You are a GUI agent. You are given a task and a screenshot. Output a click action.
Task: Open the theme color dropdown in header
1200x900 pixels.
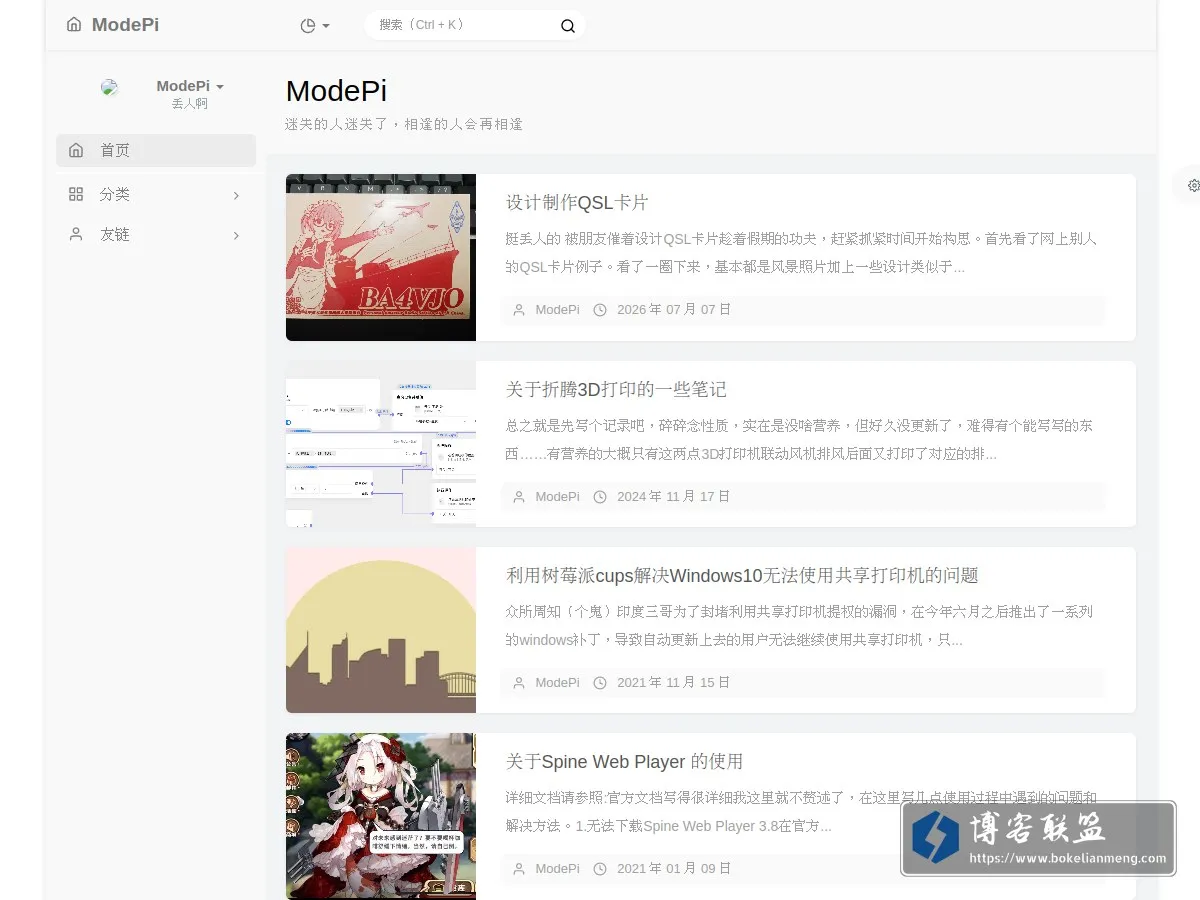(315, 26)
